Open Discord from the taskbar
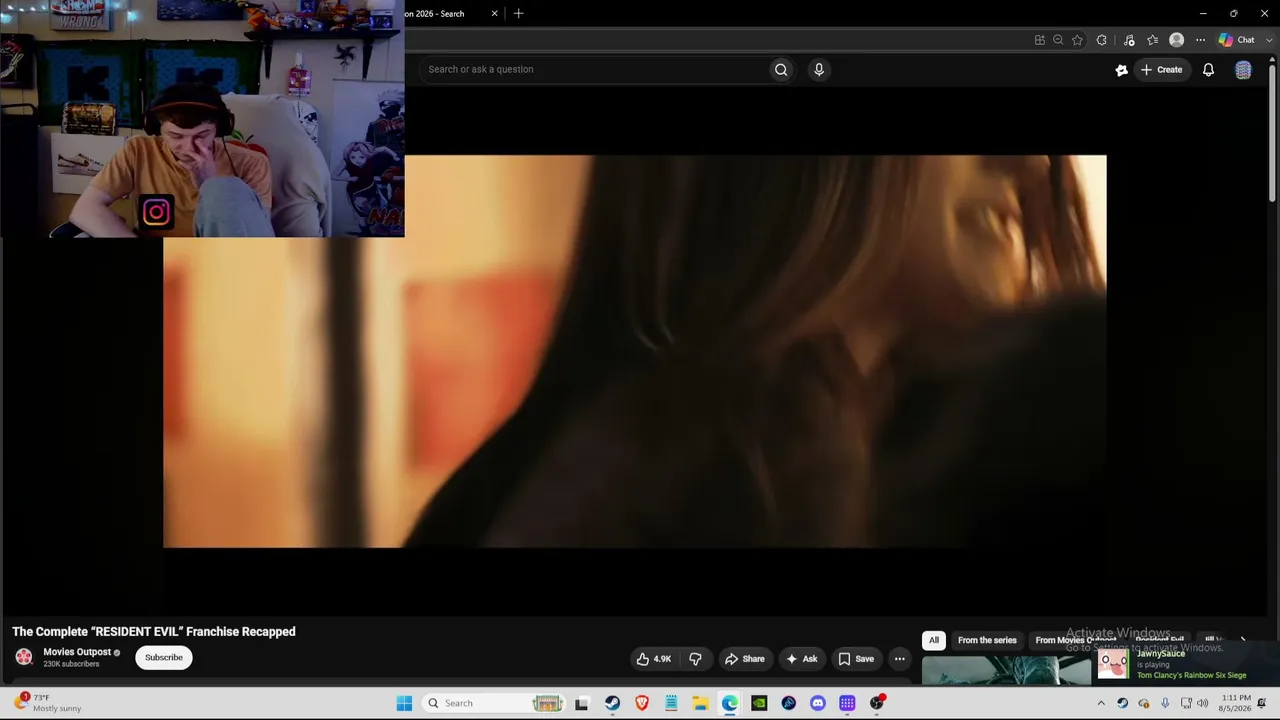This screenshot has width=1280, height=720. 818,703
